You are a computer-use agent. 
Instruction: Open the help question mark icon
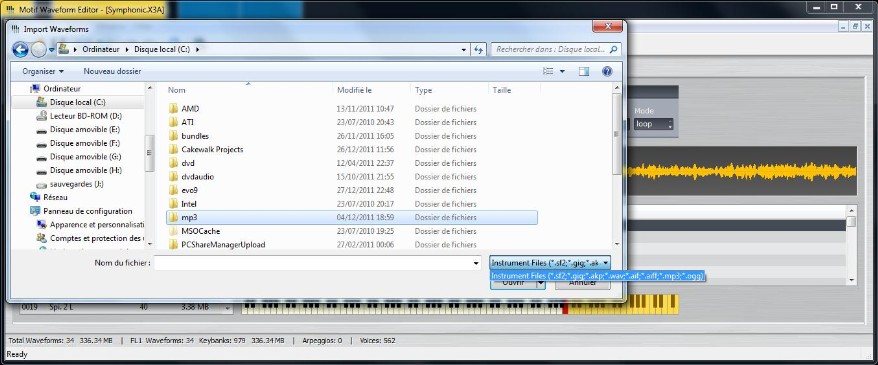point(606,72)
